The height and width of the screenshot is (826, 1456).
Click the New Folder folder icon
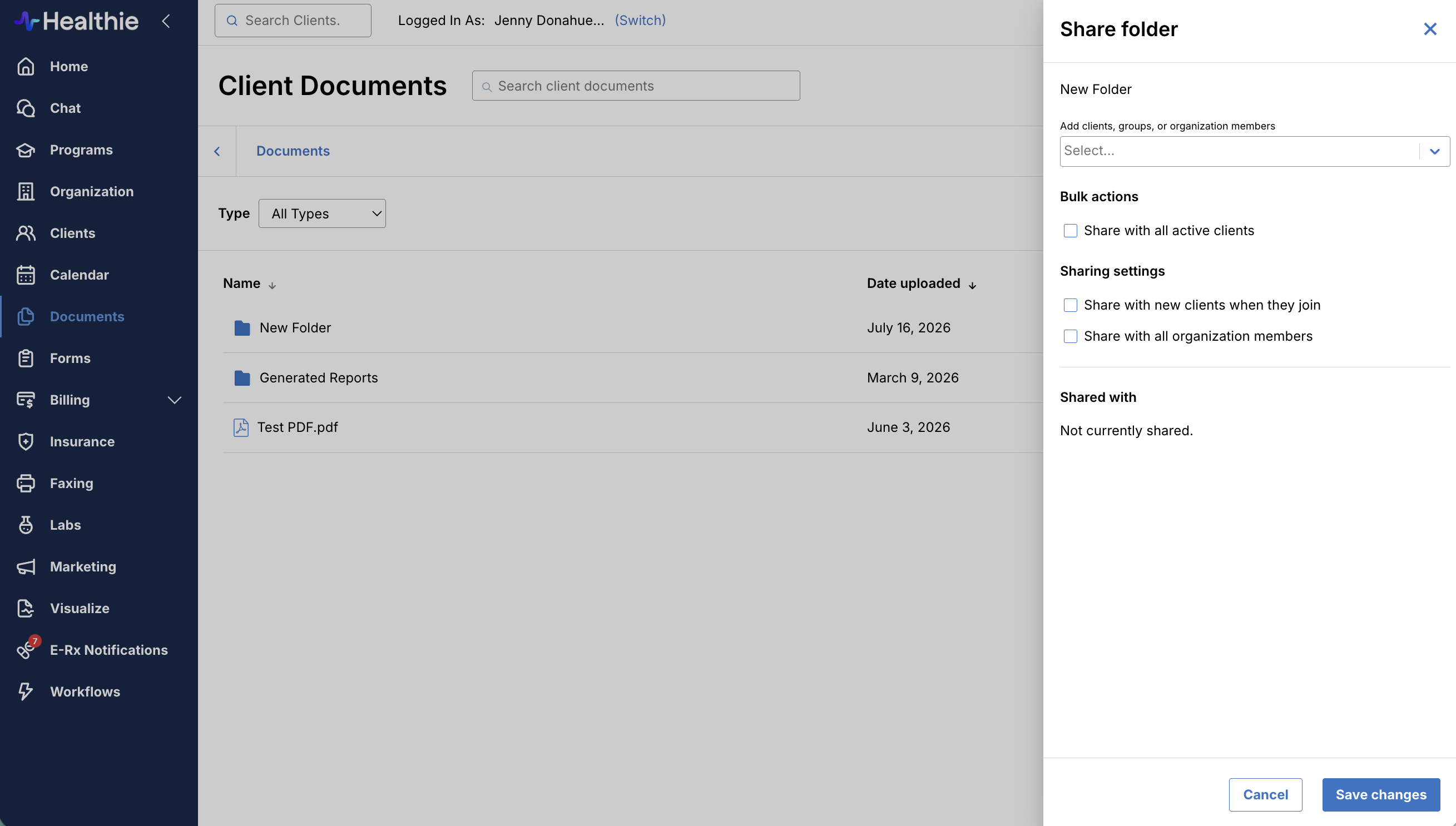(x=242, y=328)
